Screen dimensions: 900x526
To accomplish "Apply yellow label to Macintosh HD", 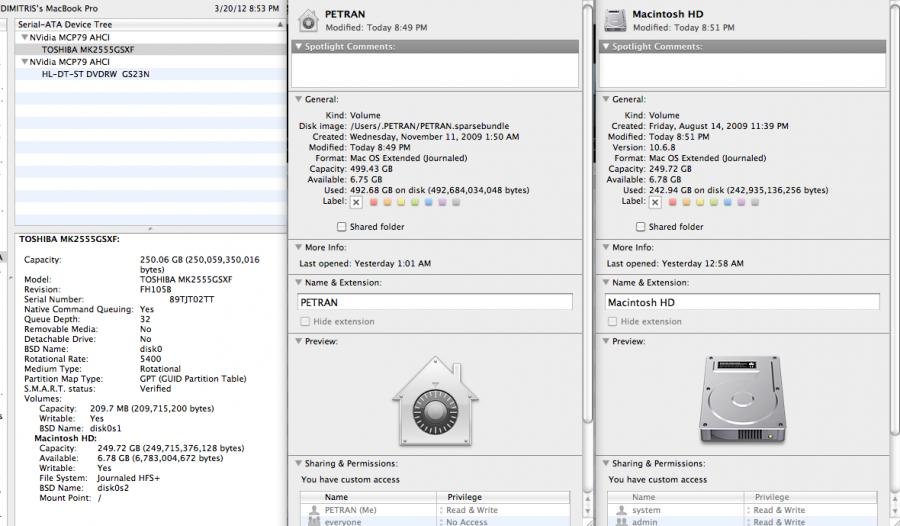I will click(x=700, y=202).
